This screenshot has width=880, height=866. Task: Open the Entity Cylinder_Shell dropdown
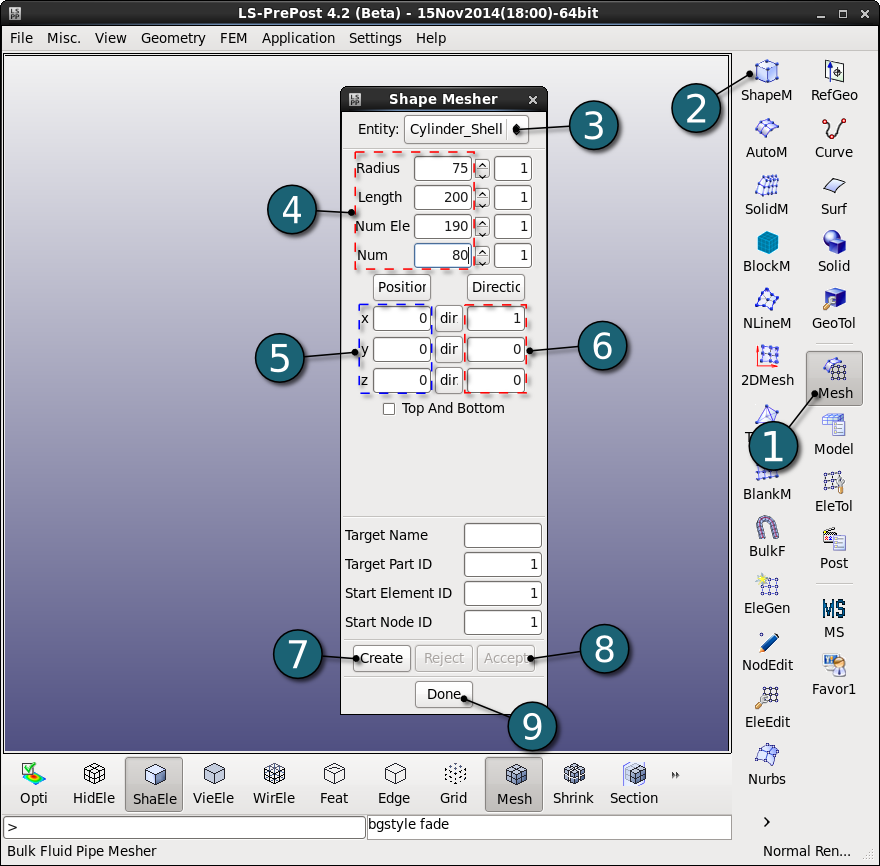(x=466, y=130)
